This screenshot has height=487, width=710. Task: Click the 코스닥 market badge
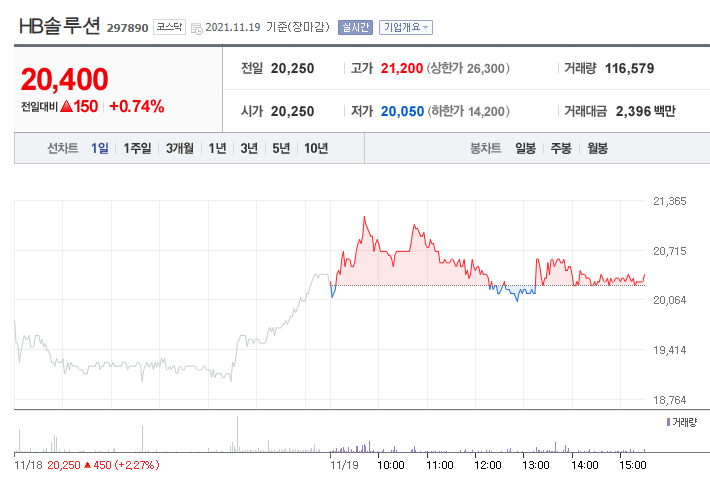(169, 27)
